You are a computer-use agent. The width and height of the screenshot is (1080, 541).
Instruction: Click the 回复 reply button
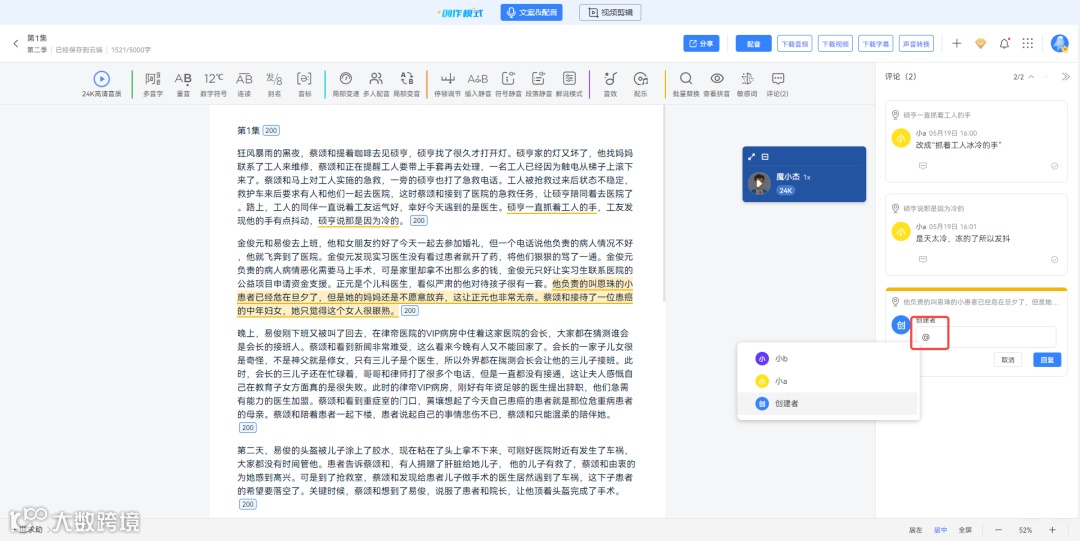click(1047, 360)
